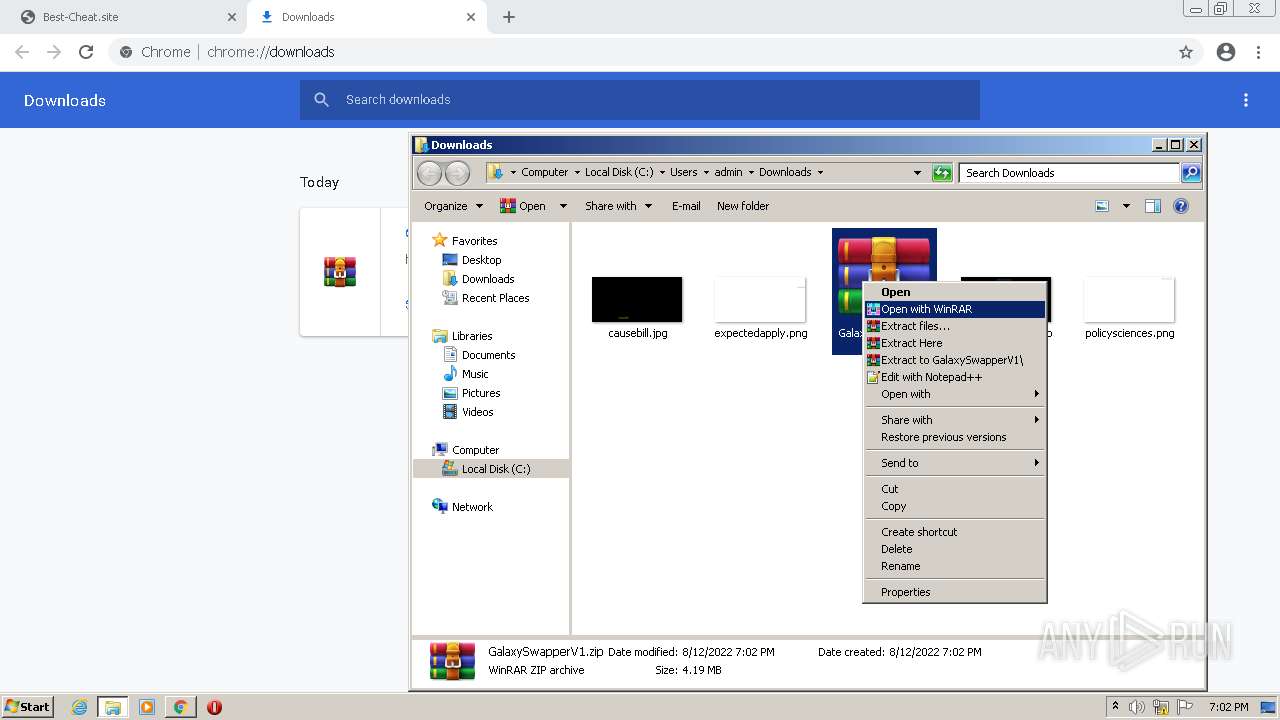This screenshot has width=1280, height=720.
Task: Click Explorer Forward navigation button
Action: tap(457, 173)
